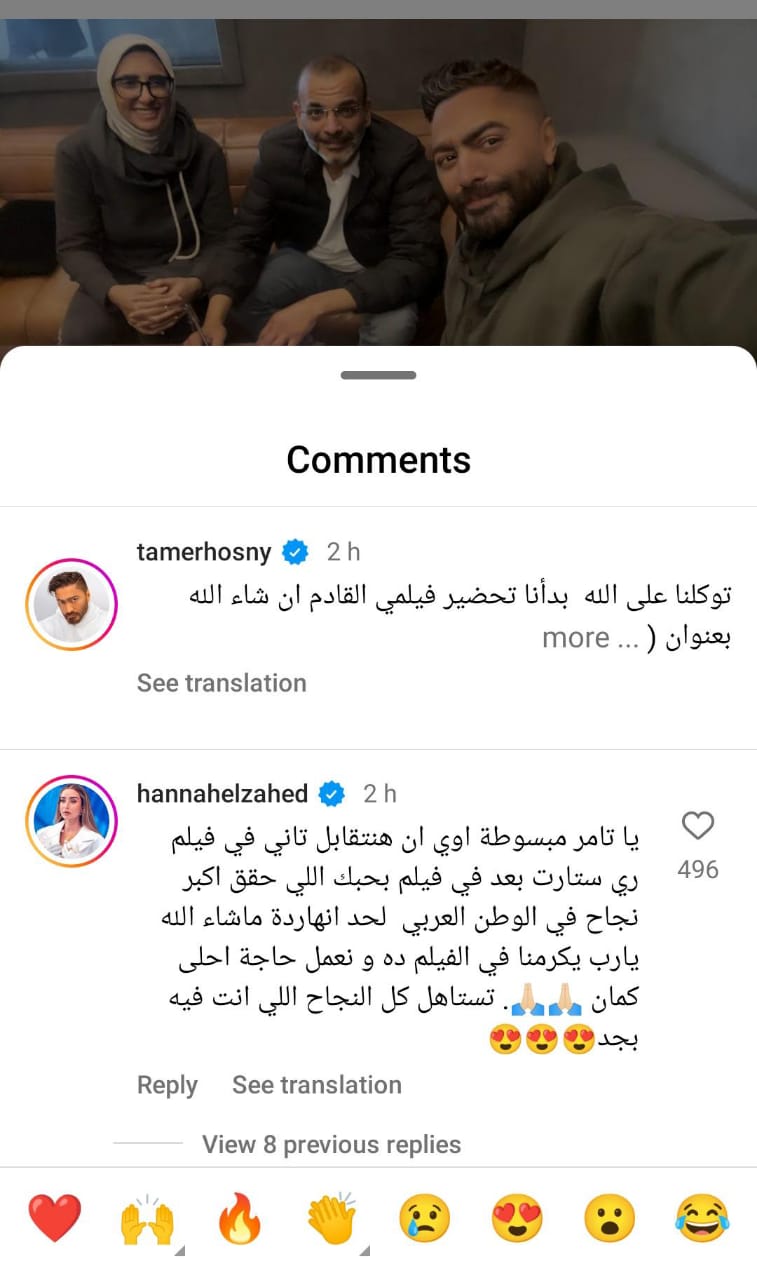Expand View 8 previous replies
This screenshot has height=1280, width=757.
click(x=332, y=1144)
